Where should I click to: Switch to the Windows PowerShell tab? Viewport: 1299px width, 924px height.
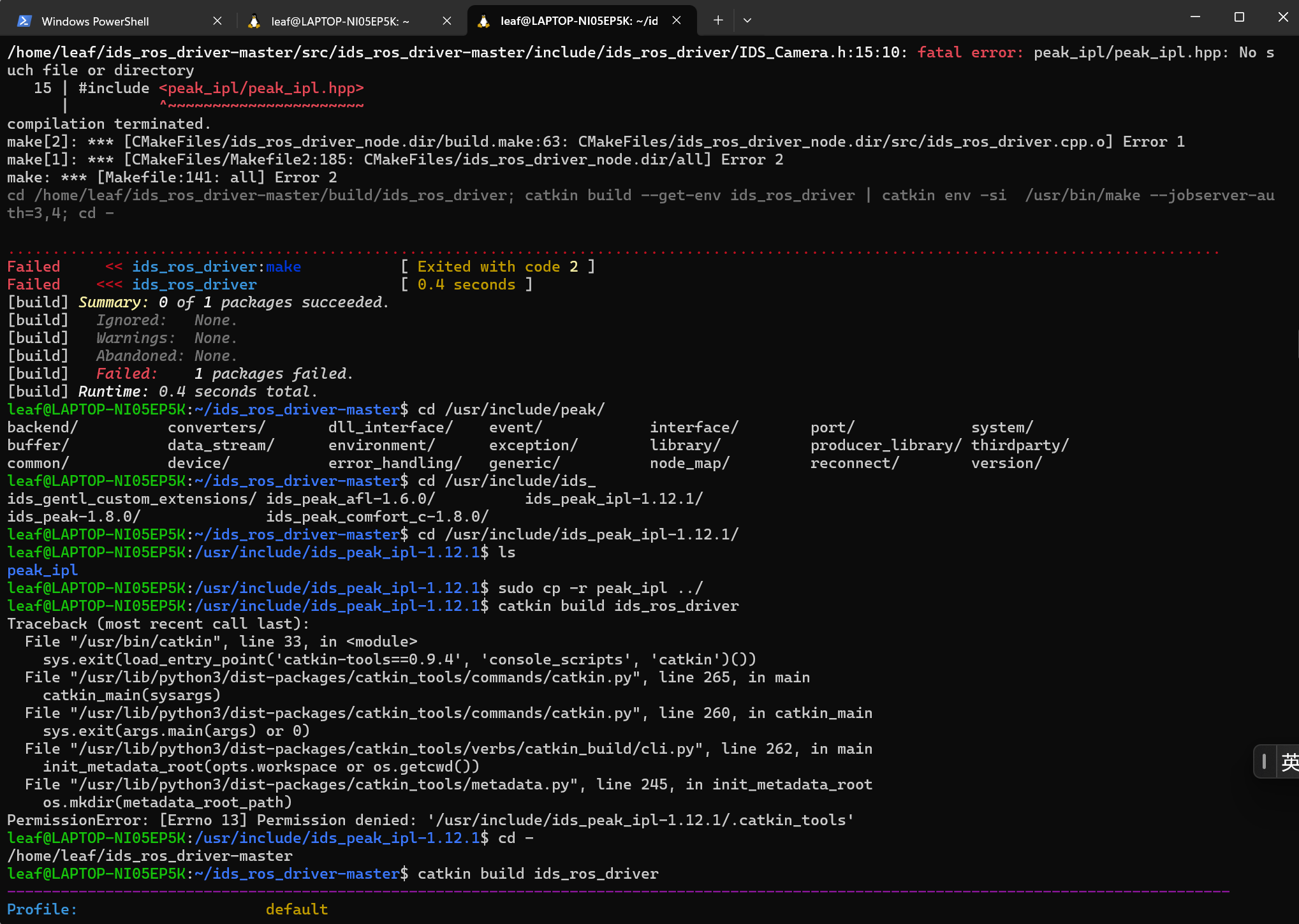(x=96, y=21)
